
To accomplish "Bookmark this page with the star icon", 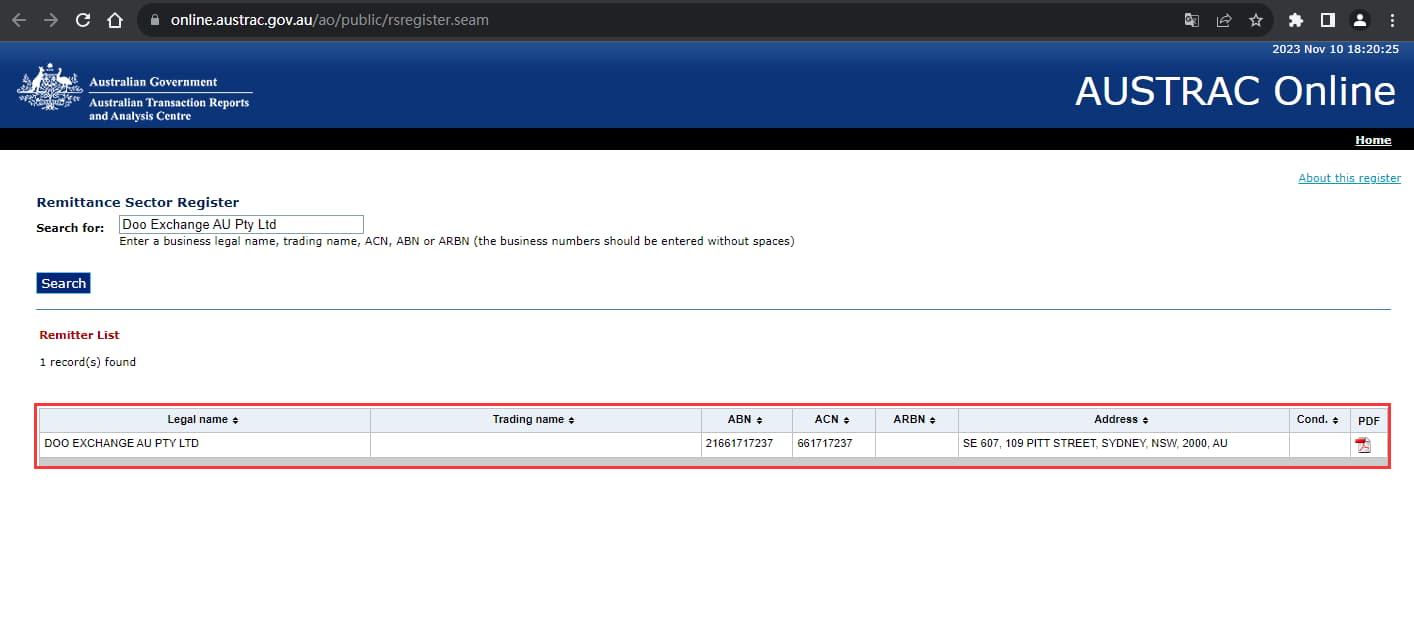I will pyautogui.click(x=1255, y=20).
